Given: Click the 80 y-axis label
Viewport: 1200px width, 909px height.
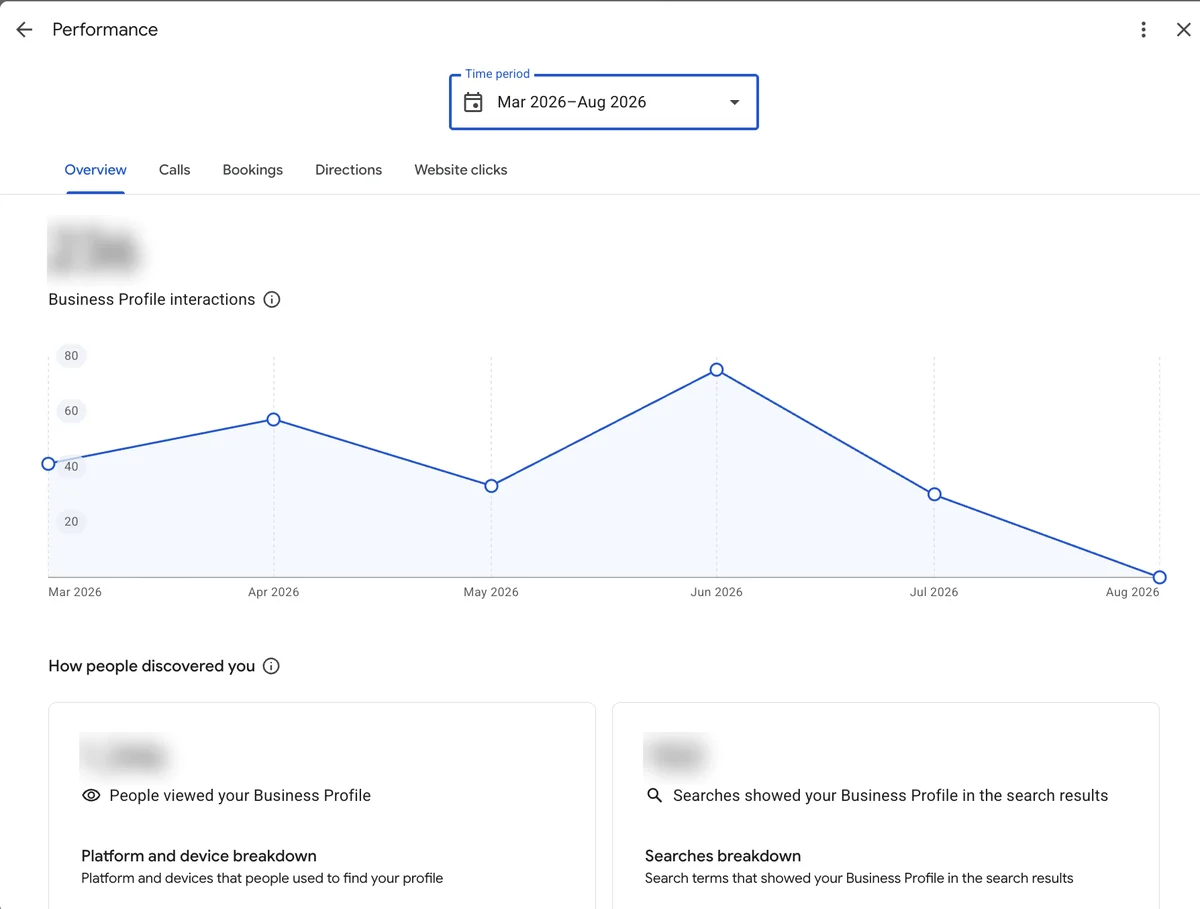Looking at the screenshot, I should coord(71,356).
